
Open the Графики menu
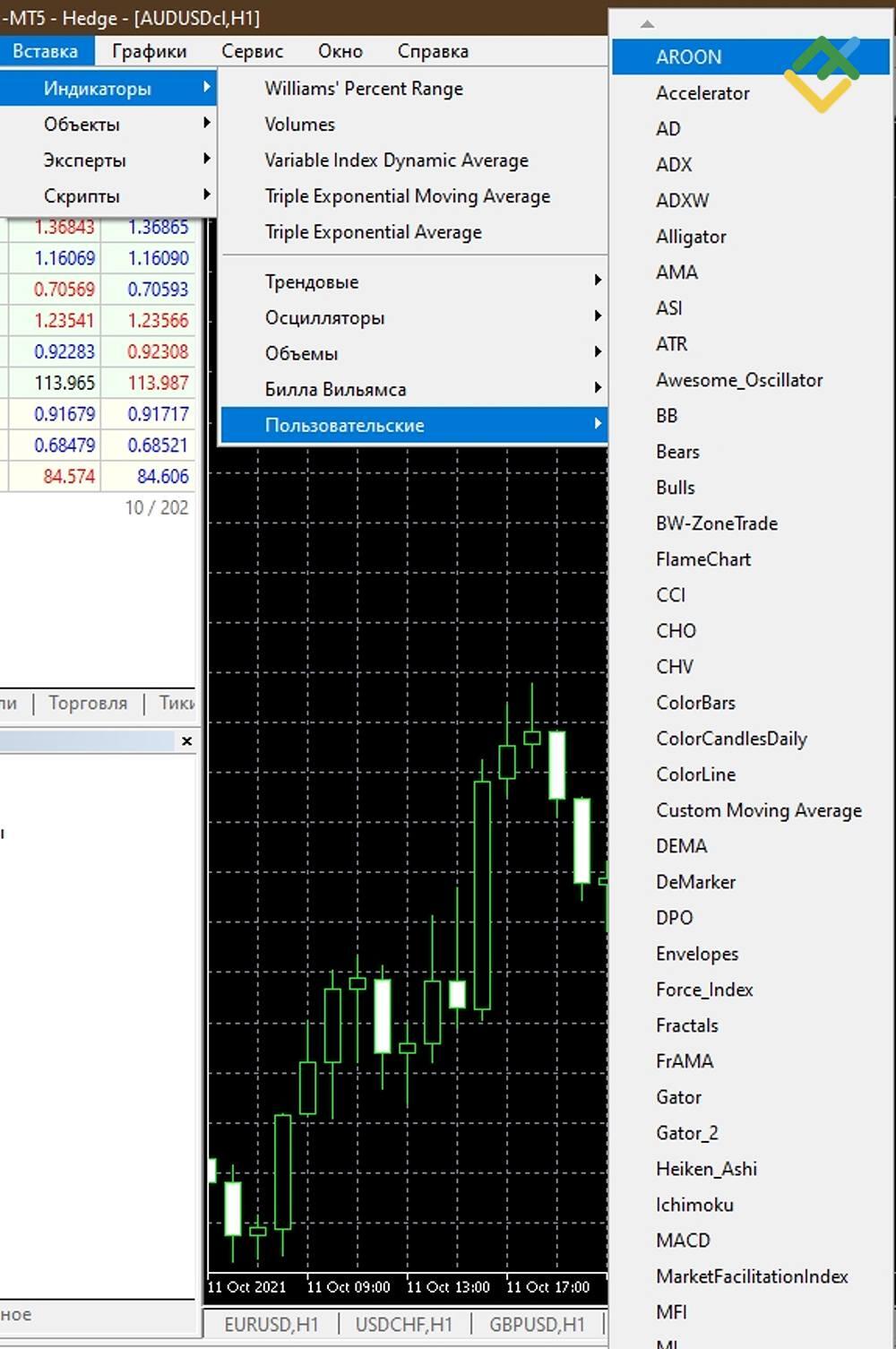click(150, 51)
